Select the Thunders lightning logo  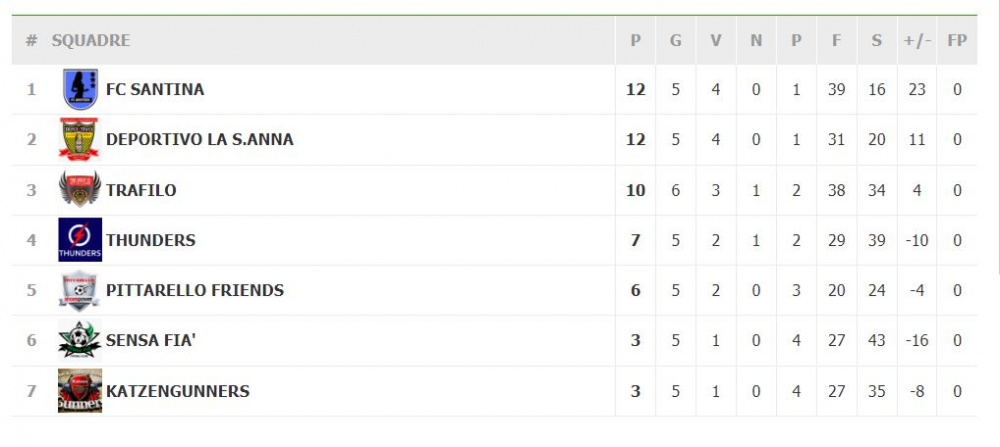[80, 240]
